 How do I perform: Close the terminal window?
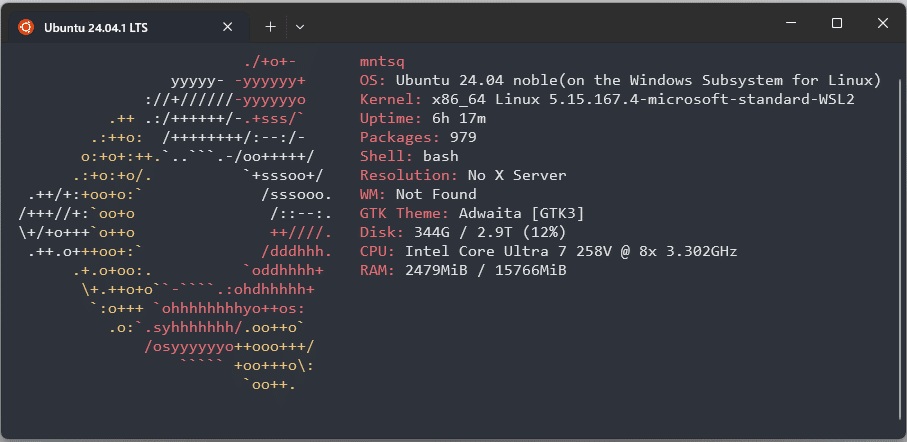point(883,23)
